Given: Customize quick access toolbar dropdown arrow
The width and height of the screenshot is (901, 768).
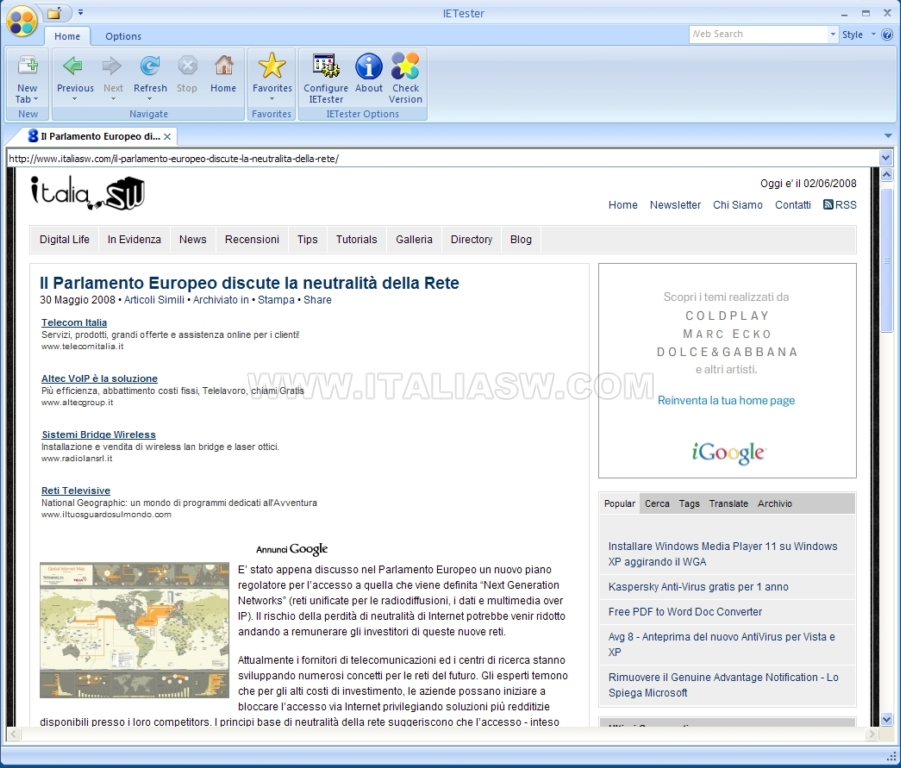Looking at the screenshot, I should [x=80, y=12].
